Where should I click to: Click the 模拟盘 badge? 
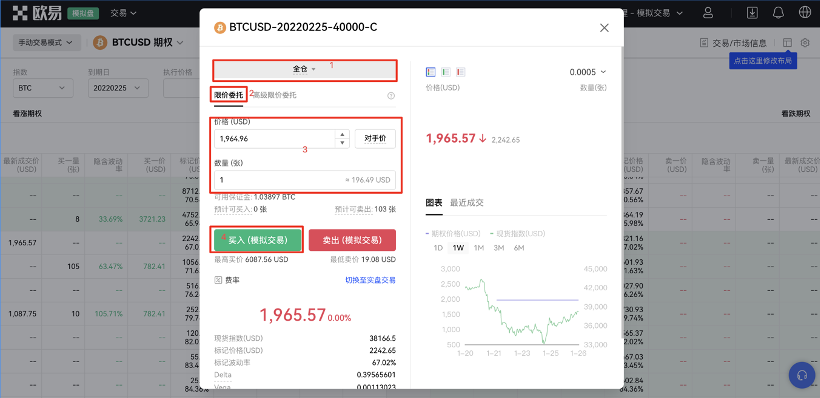pyautogui.click(x=83, y=13)
